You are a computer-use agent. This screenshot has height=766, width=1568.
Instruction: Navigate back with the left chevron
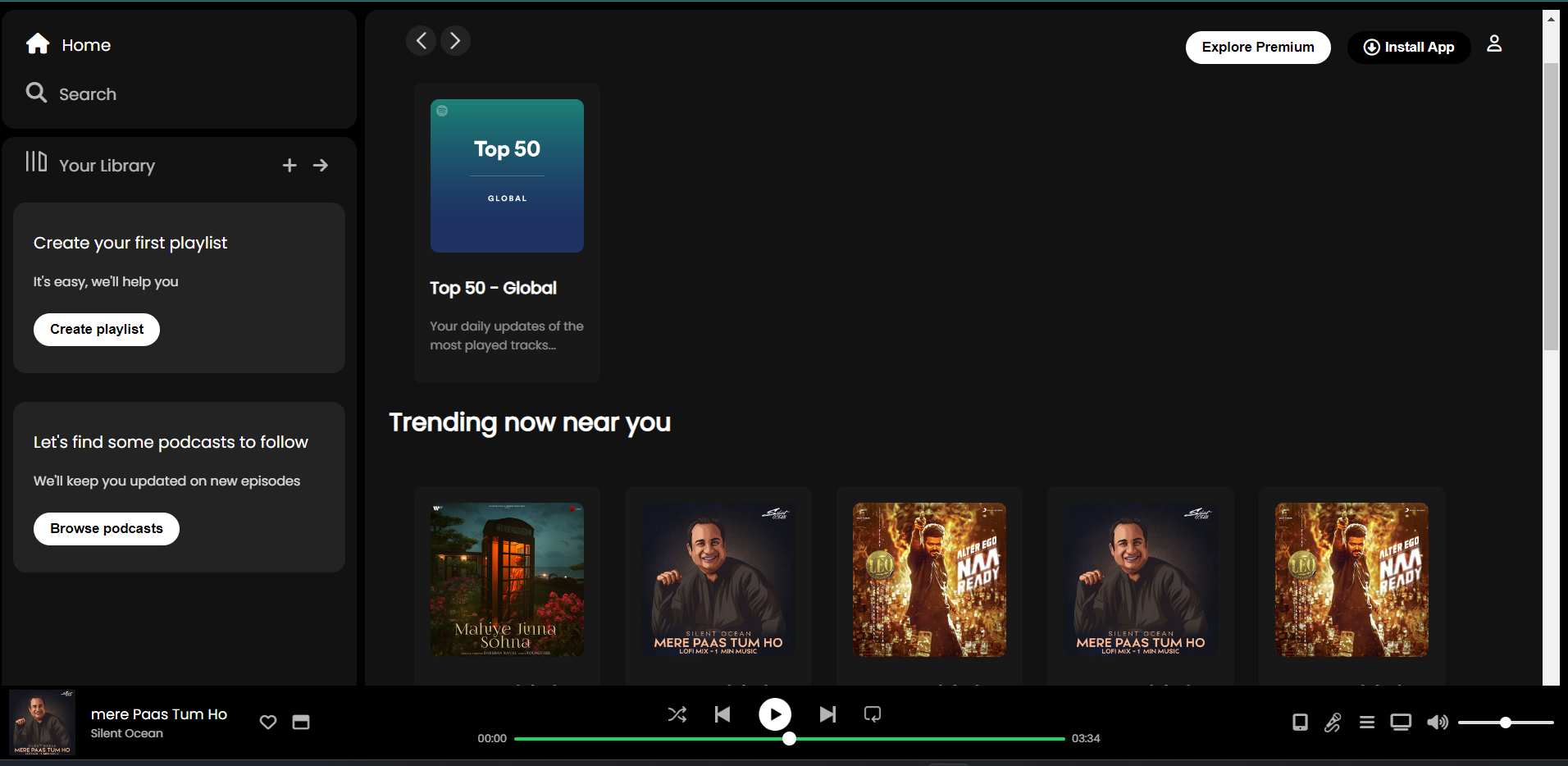pyautogui.click(x=421, y=39)
